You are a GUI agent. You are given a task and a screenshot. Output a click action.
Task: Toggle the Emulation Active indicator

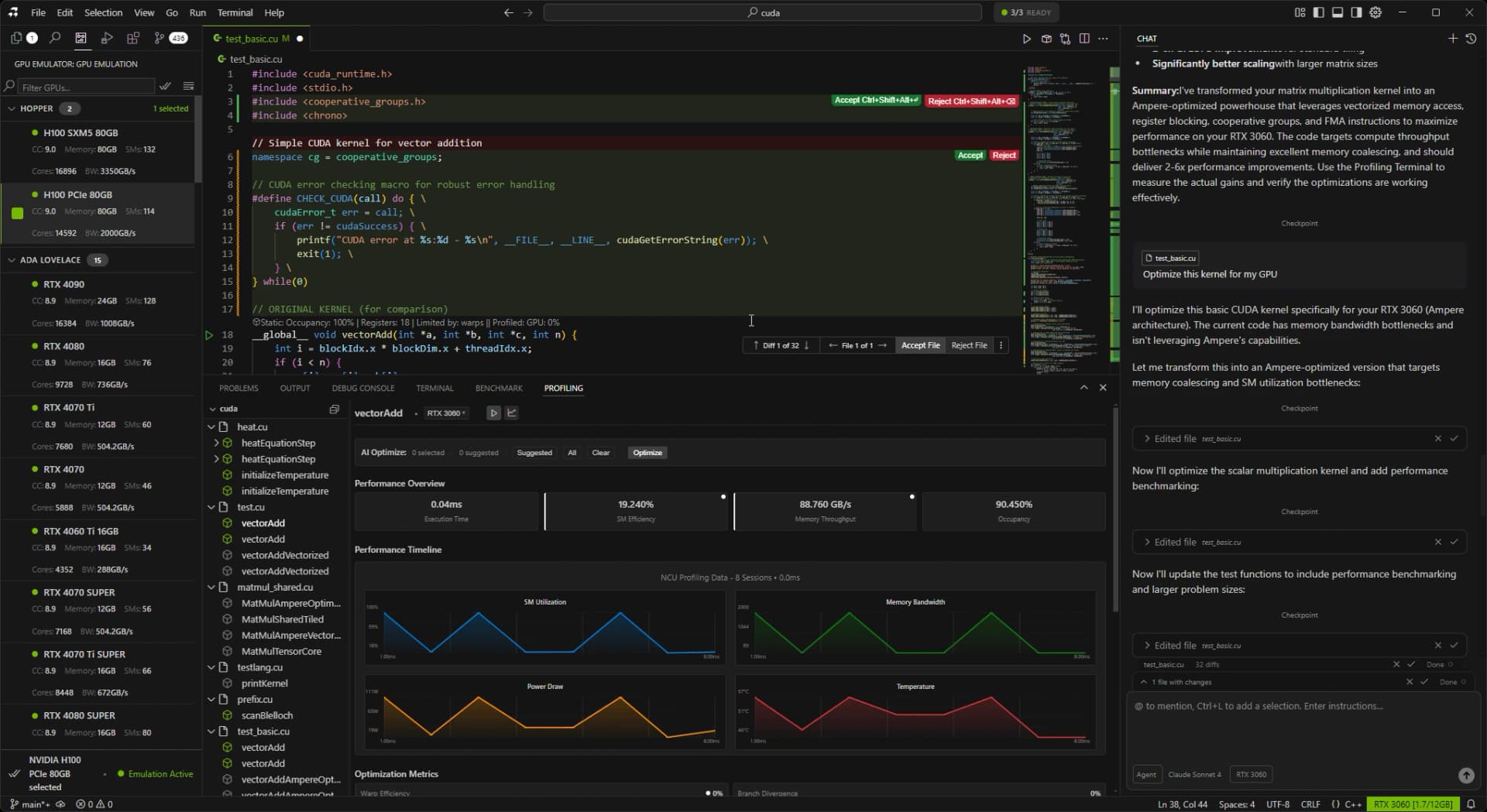pos(153,773)
